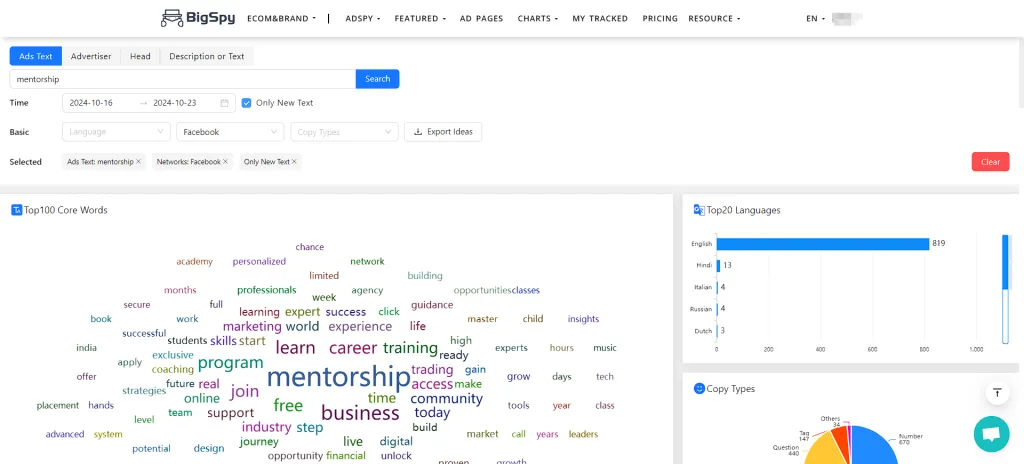This screenshot has height=464, width=1024.
Task: Click the red Clear button
Action: [990, 162]
